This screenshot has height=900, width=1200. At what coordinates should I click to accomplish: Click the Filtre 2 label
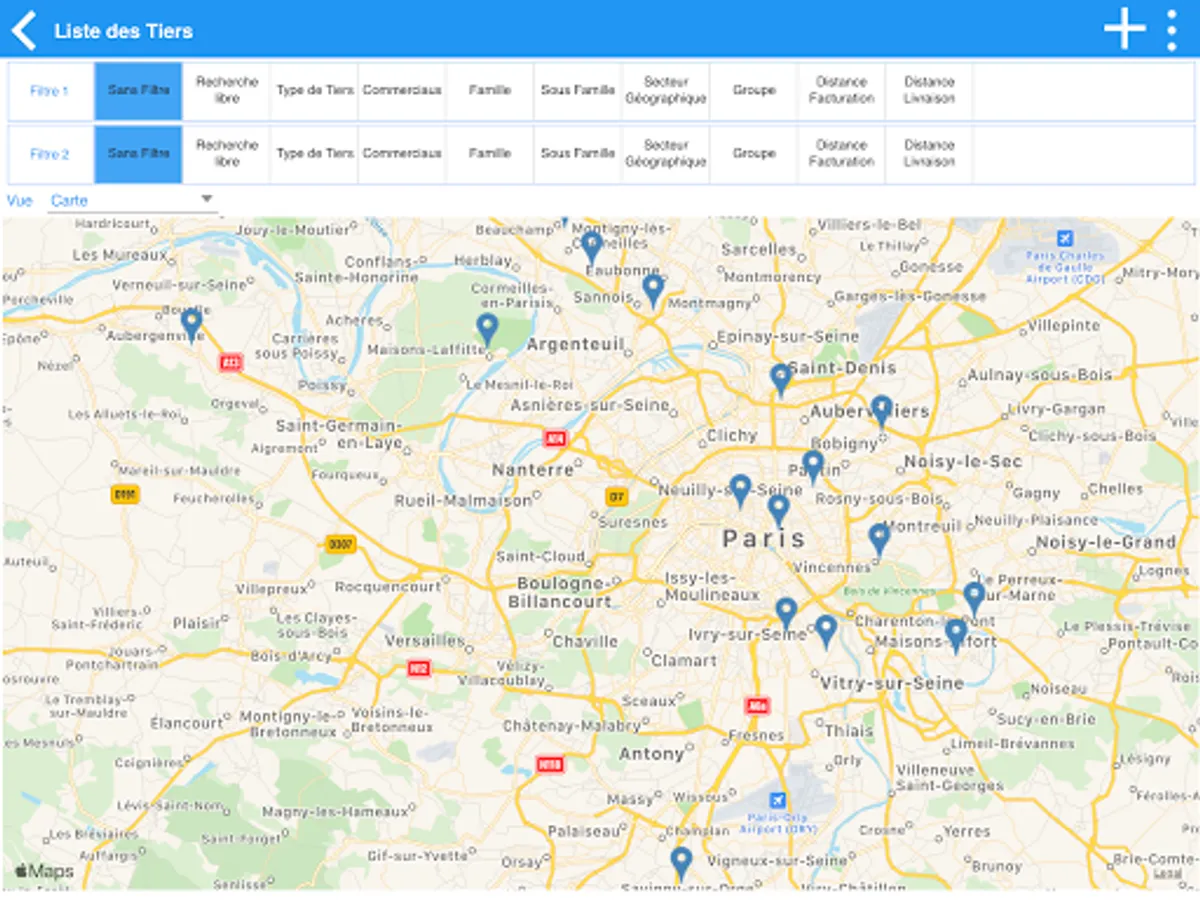[50, 154]
